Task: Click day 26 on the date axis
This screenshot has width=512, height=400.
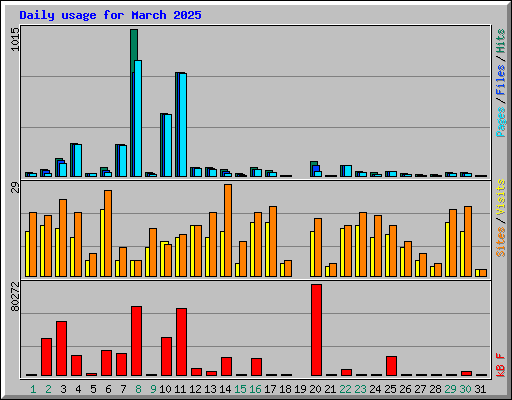Action: pyautogui.click(x=405, y=389)
